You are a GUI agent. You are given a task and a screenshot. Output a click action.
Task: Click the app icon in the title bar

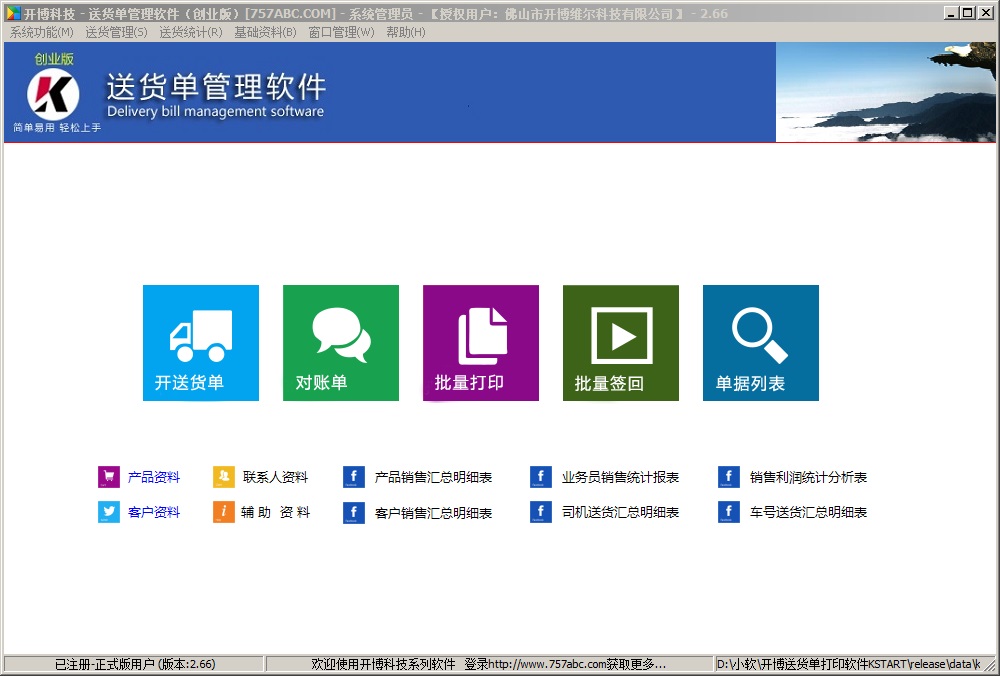coord(13,13)
